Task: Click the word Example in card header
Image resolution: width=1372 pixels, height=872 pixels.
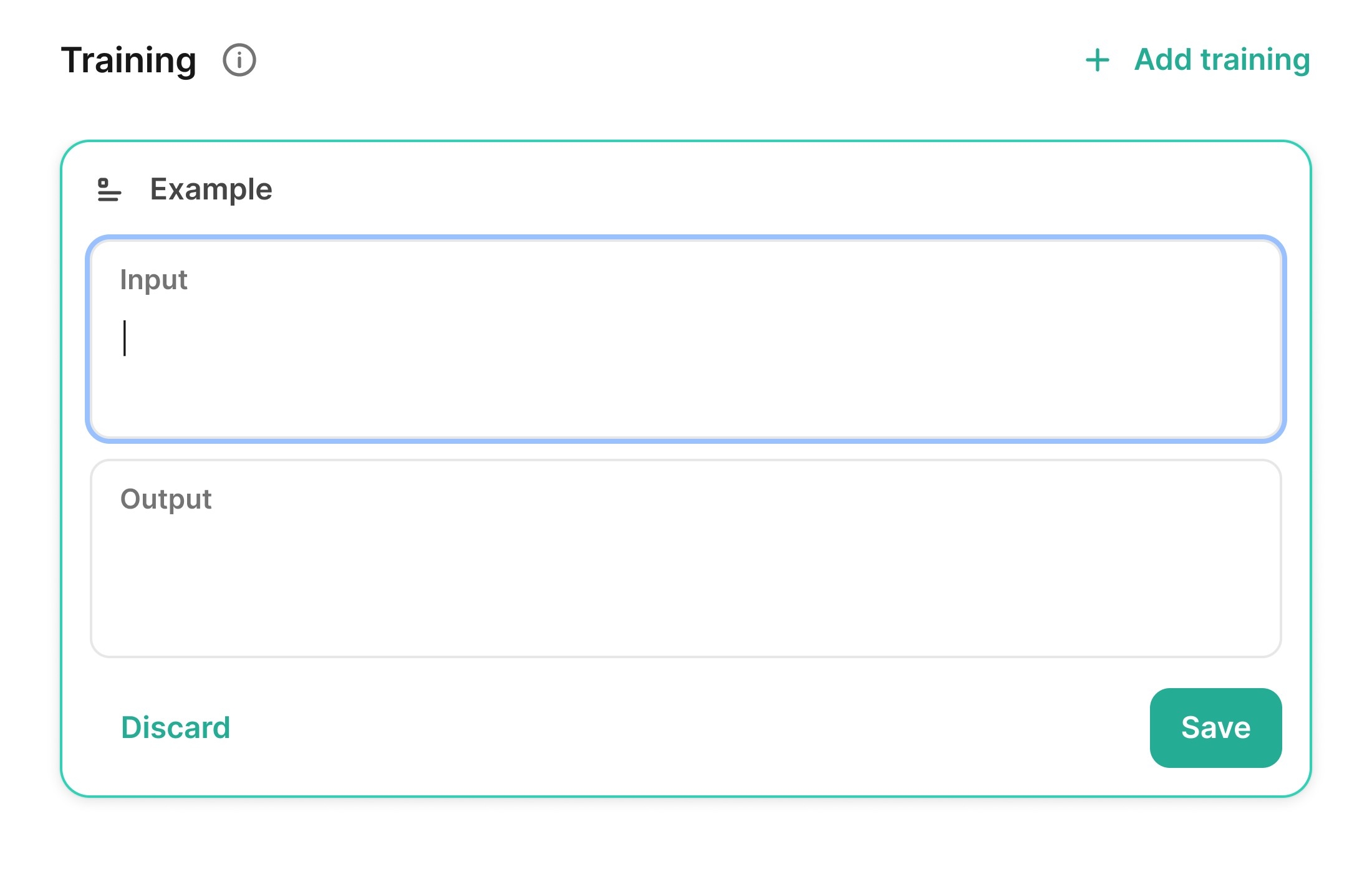Action: tap(211, 189)
